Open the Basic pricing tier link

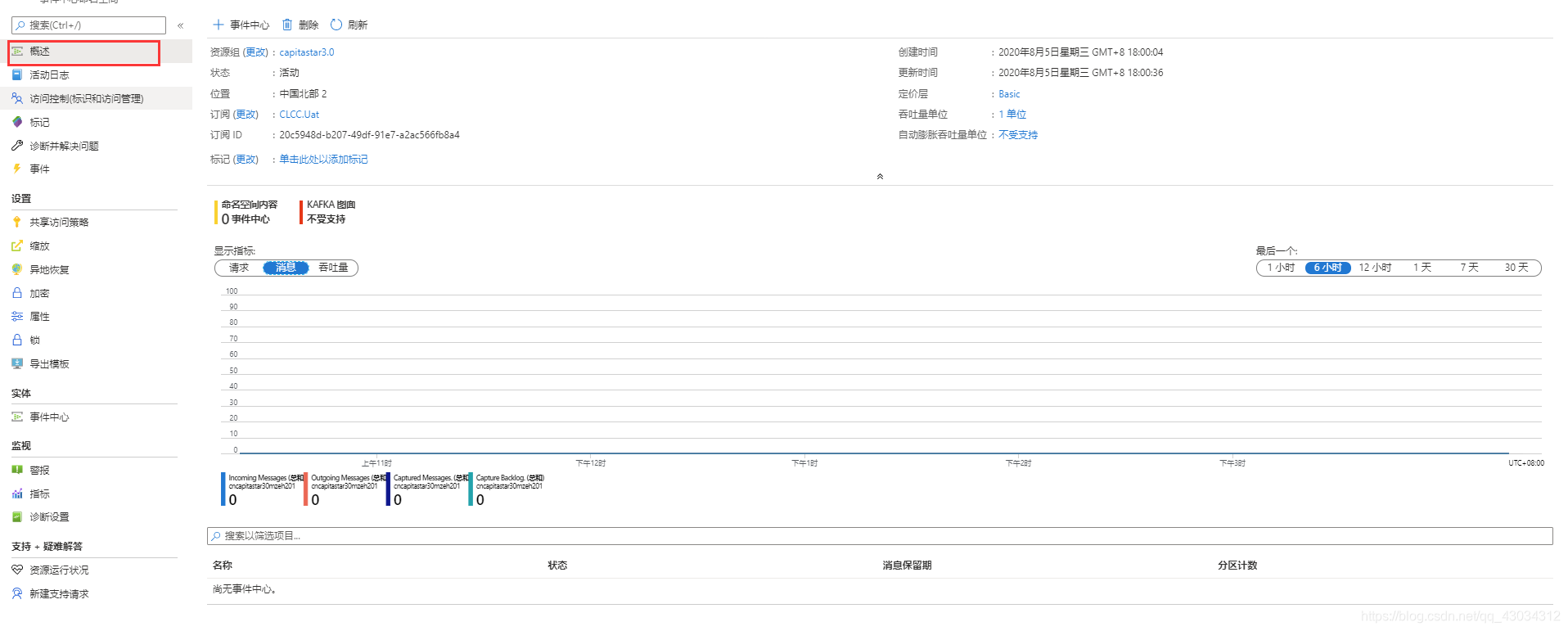[x=1009, y=94]
